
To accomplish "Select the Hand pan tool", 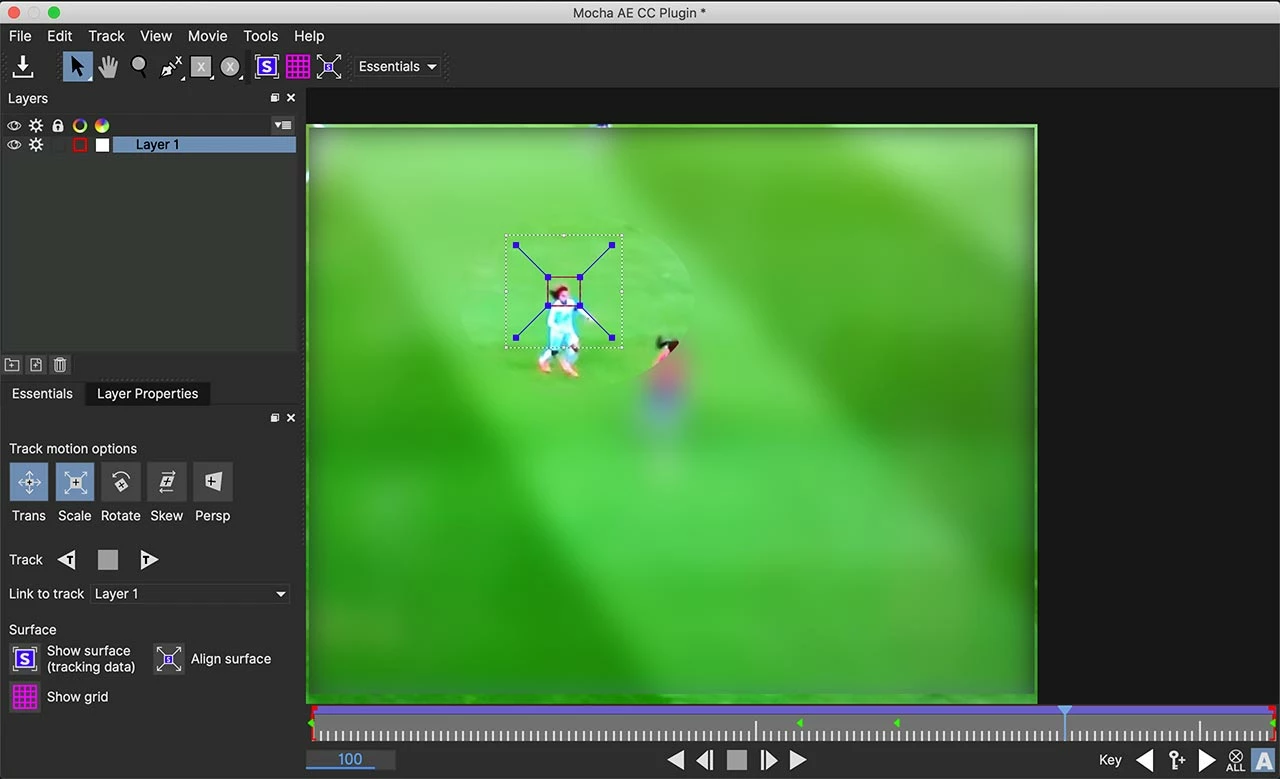I will coord(108,66).
